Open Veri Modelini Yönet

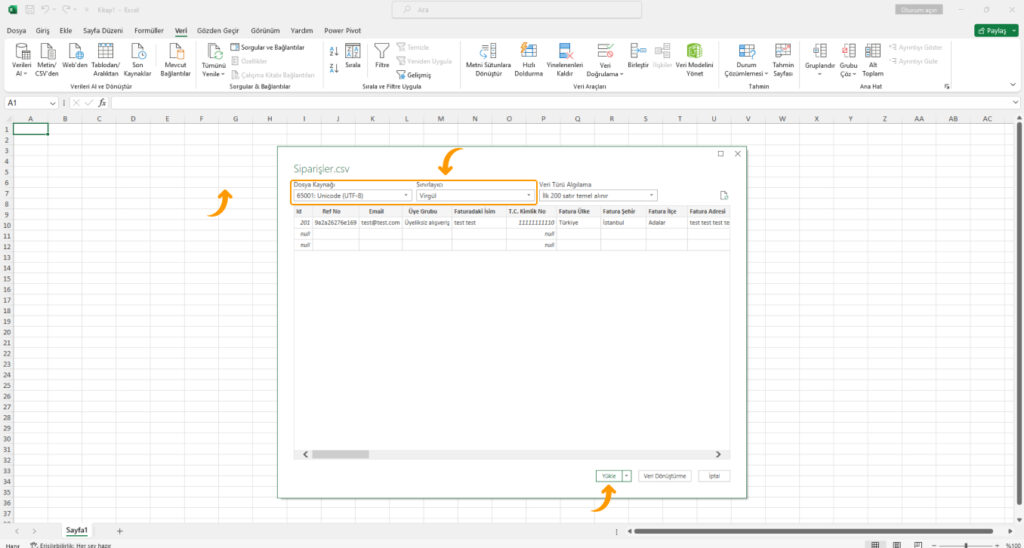tap(694, 60)
